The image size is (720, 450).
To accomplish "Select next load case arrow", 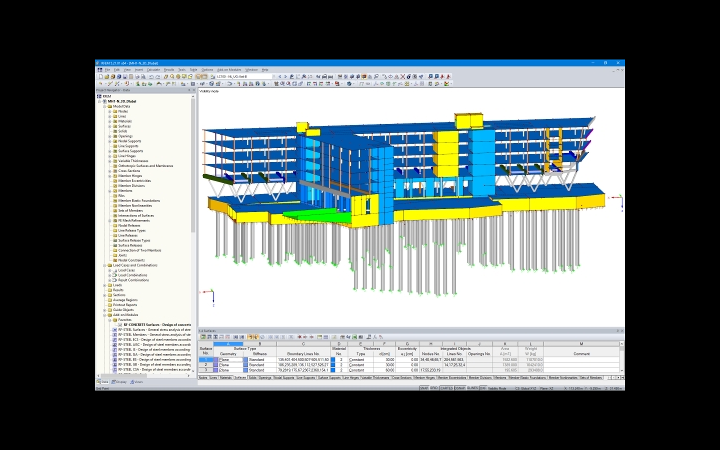I will pos(285,77).
